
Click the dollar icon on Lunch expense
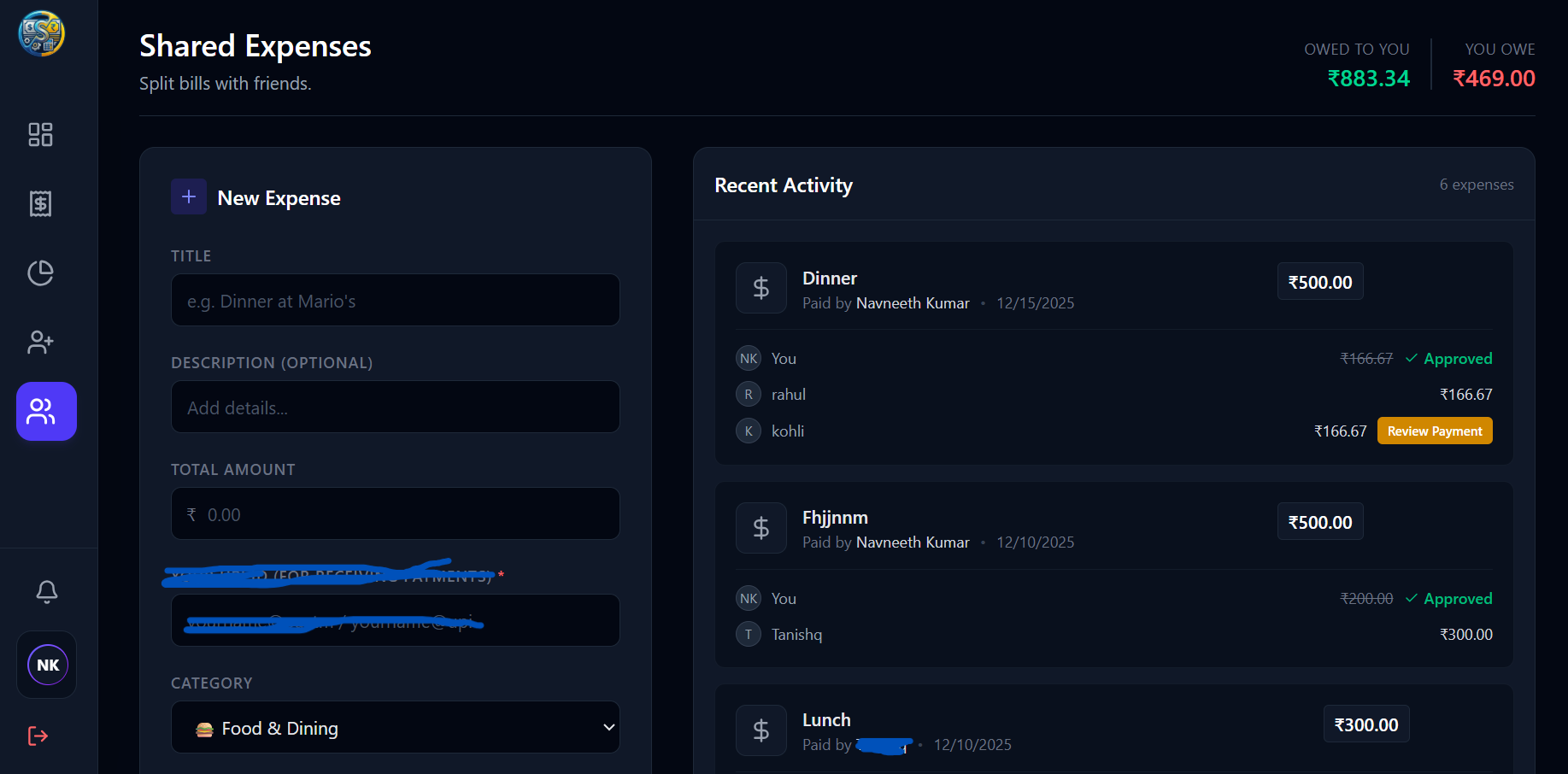coord(761,730)
